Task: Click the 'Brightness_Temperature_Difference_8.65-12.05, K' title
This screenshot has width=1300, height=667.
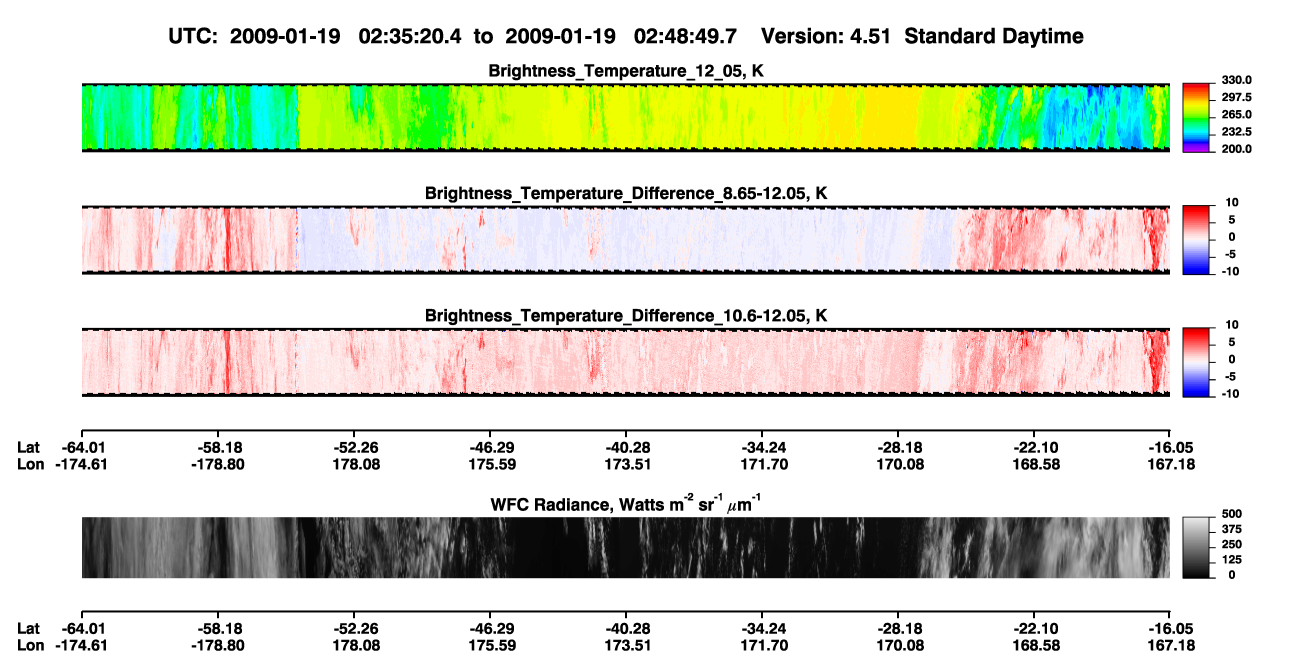Action: click(626, 193)
